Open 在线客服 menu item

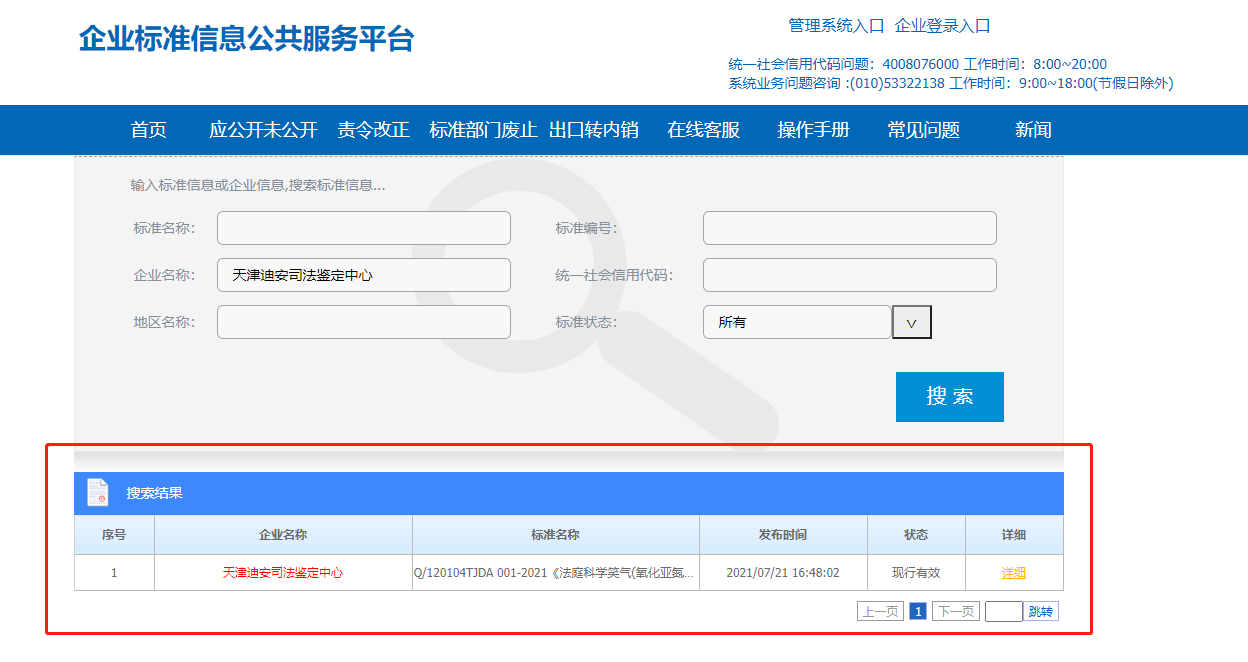click(704, 130)
